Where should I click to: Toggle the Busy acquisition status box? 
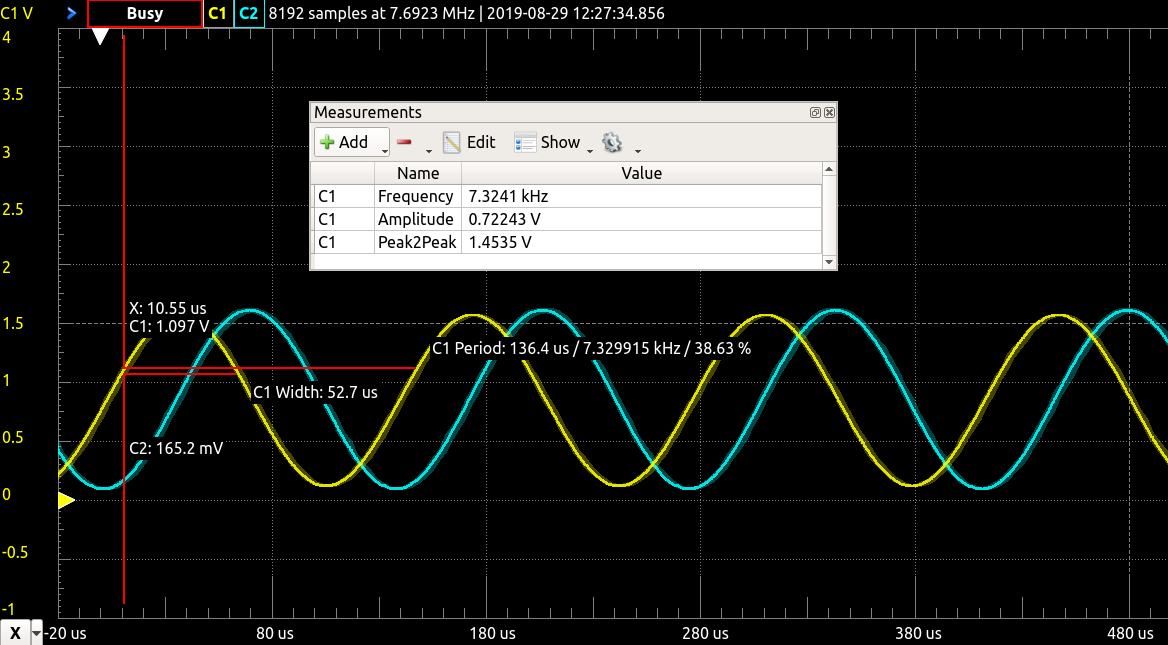(143, 13)
